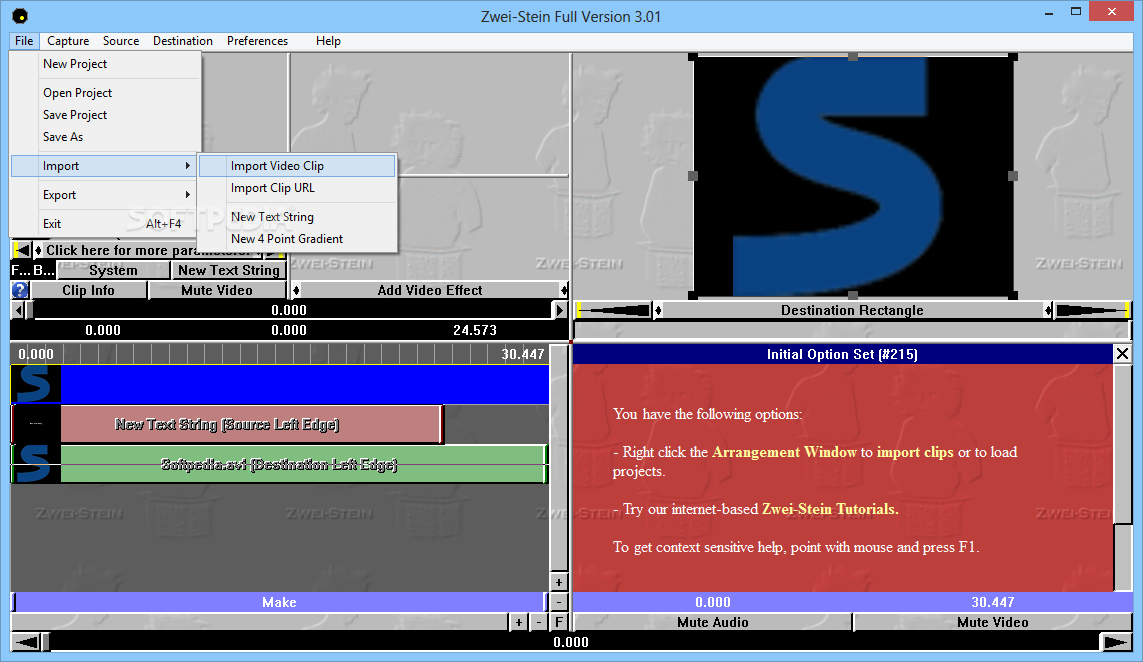Open the Preferences menu

pyautogui.click(x=257, y=41)
